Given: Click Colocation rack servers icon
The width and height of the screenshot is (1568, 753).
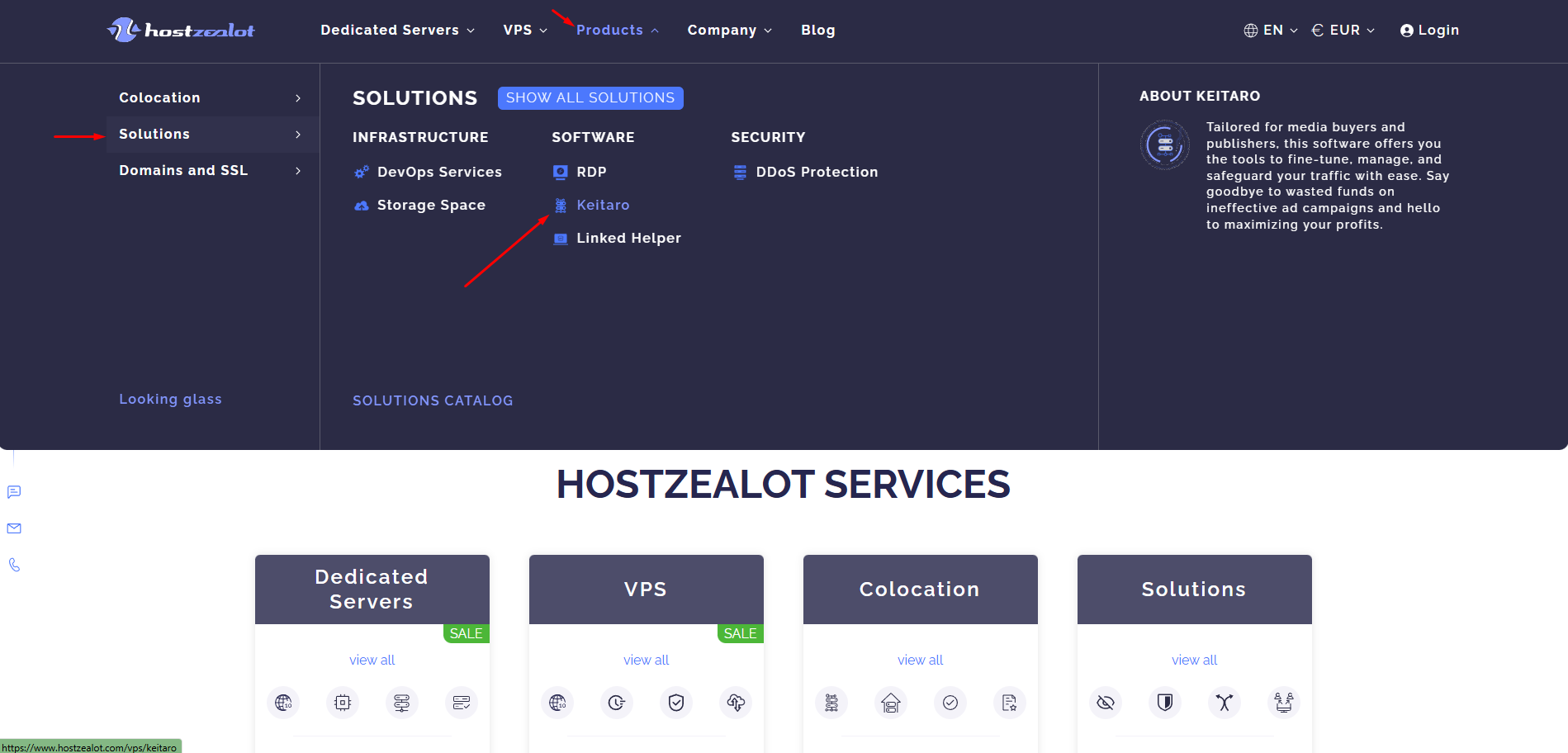Looking at the screenshot, I should point(831,703).
